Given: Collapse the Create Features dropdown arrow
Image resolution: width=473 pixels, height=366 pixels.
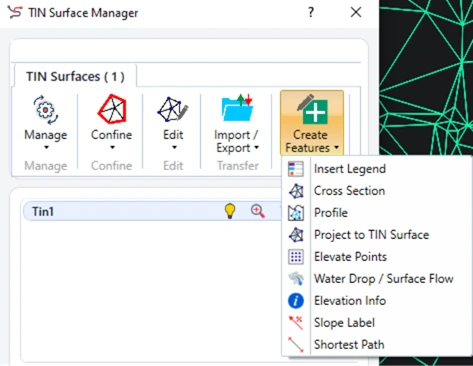Looking at the screenshot, I should 336,147.
